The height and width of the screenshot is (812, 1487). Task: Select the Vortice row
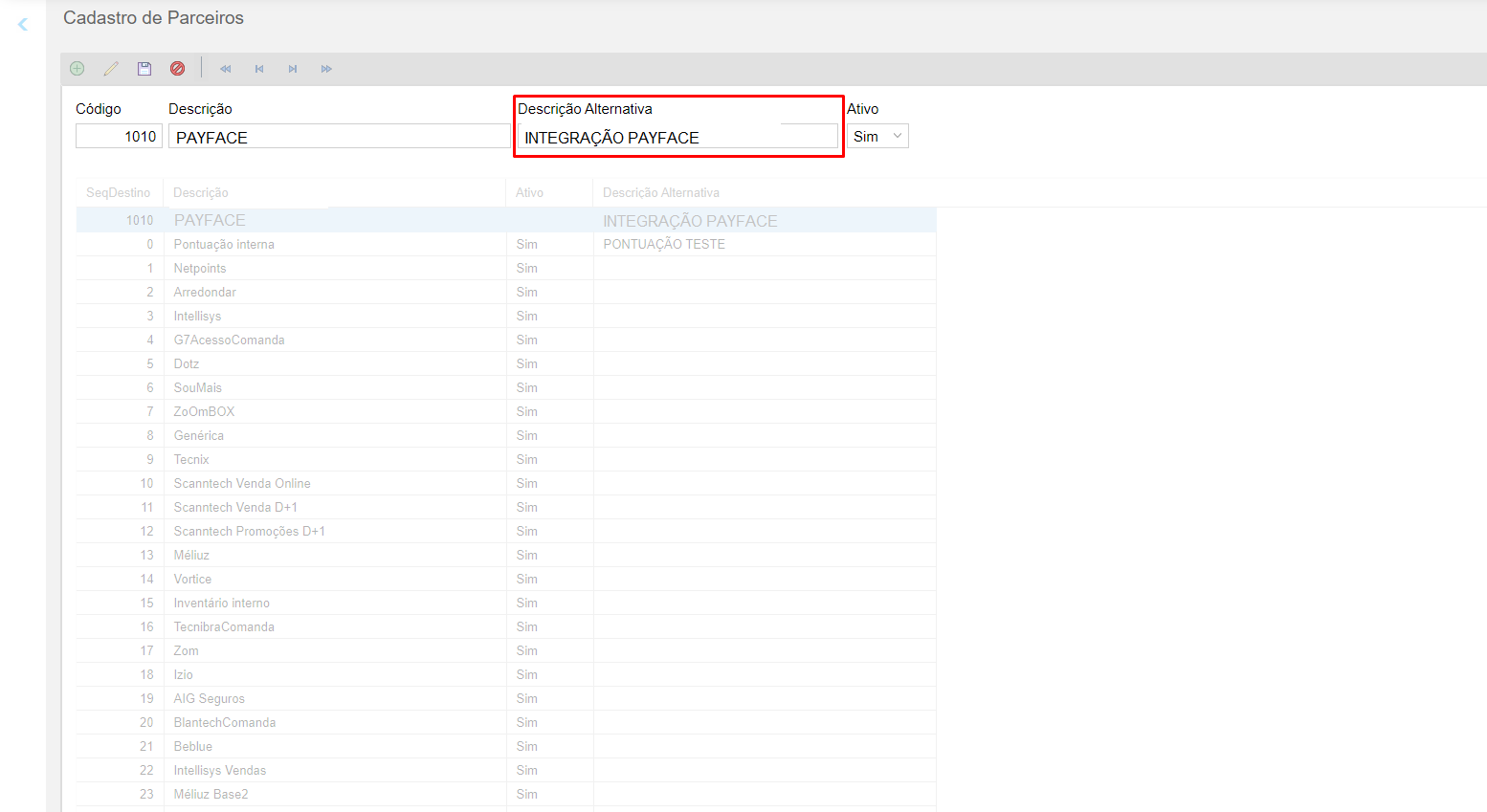tap(506, 579)
